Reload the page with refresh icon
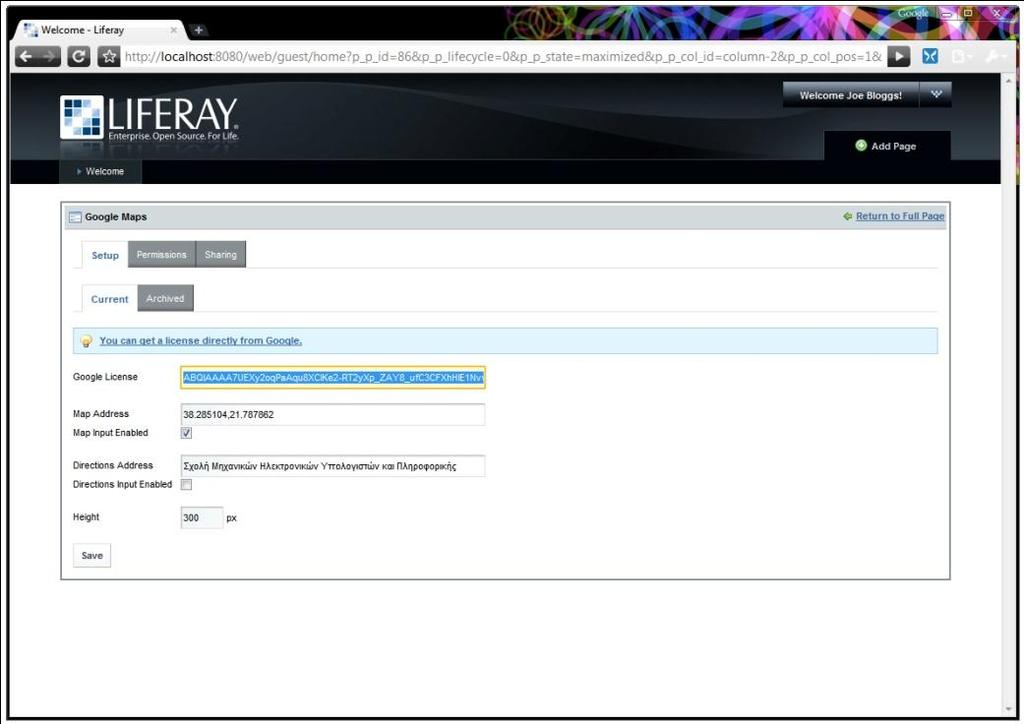Image resolution: width=1024 pixels, height=724 pixels. click(78, 57)
